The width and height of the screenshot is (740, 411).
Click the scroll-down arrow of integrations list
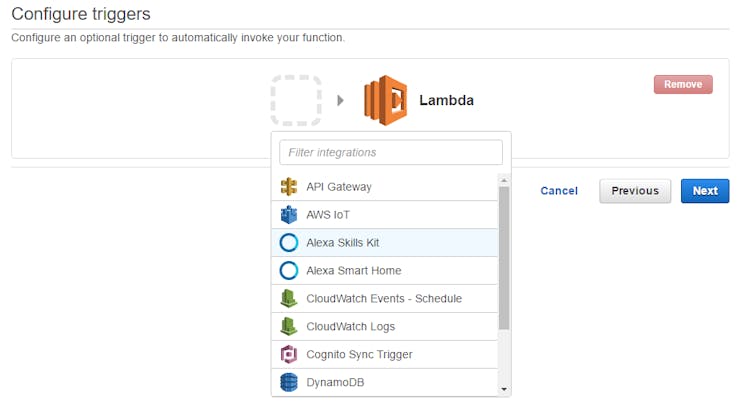[504, 389]
